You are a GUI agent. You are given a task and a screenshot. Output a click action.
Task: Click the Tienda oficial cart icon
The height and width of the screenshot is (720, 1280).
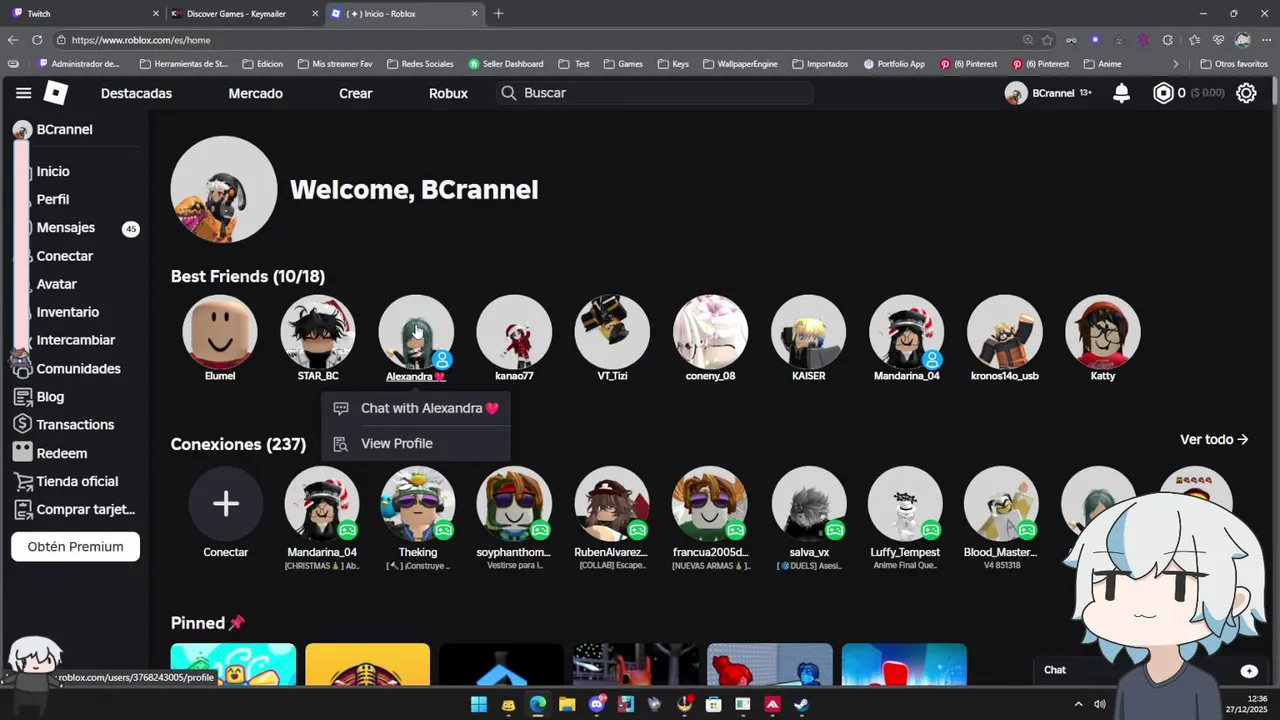(x=22, y=481)
